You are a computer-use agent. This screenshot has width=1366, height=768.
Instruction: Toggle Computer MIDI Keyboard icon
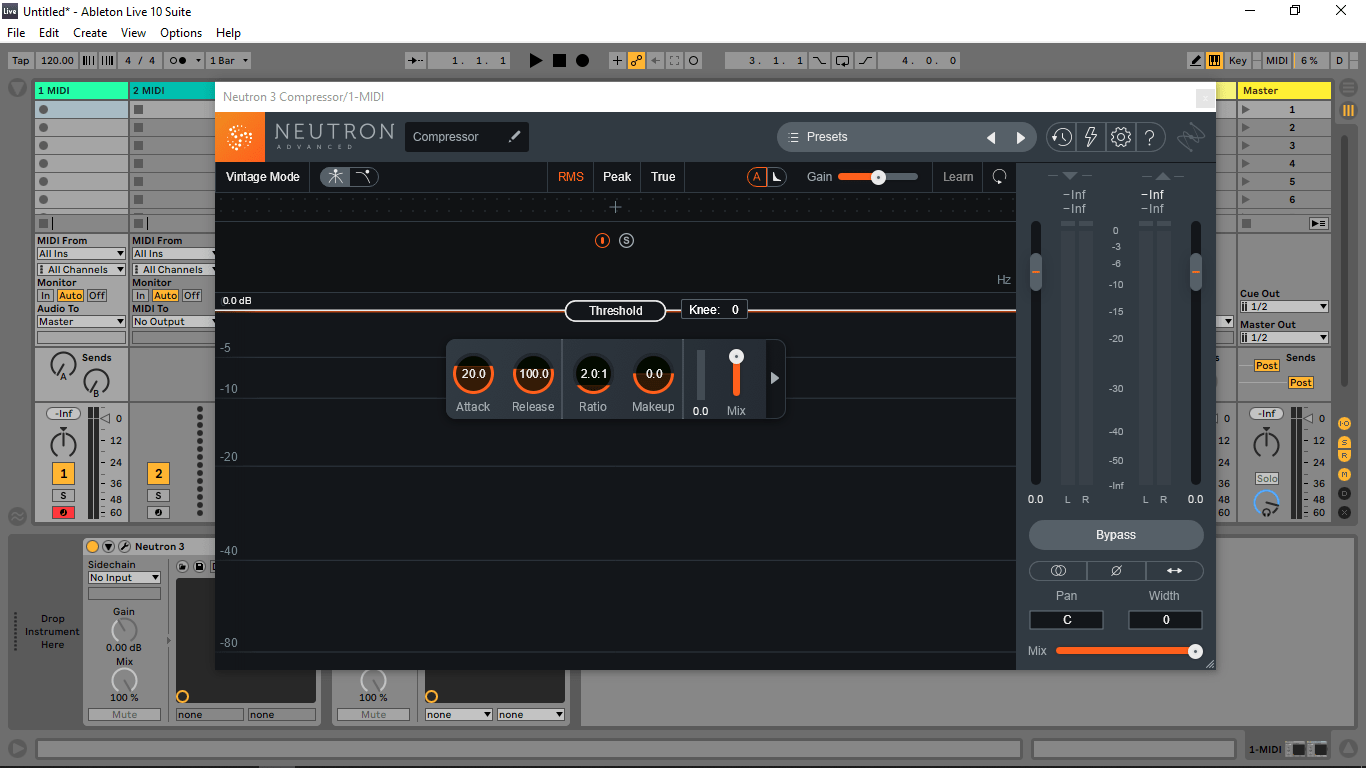1214,60
